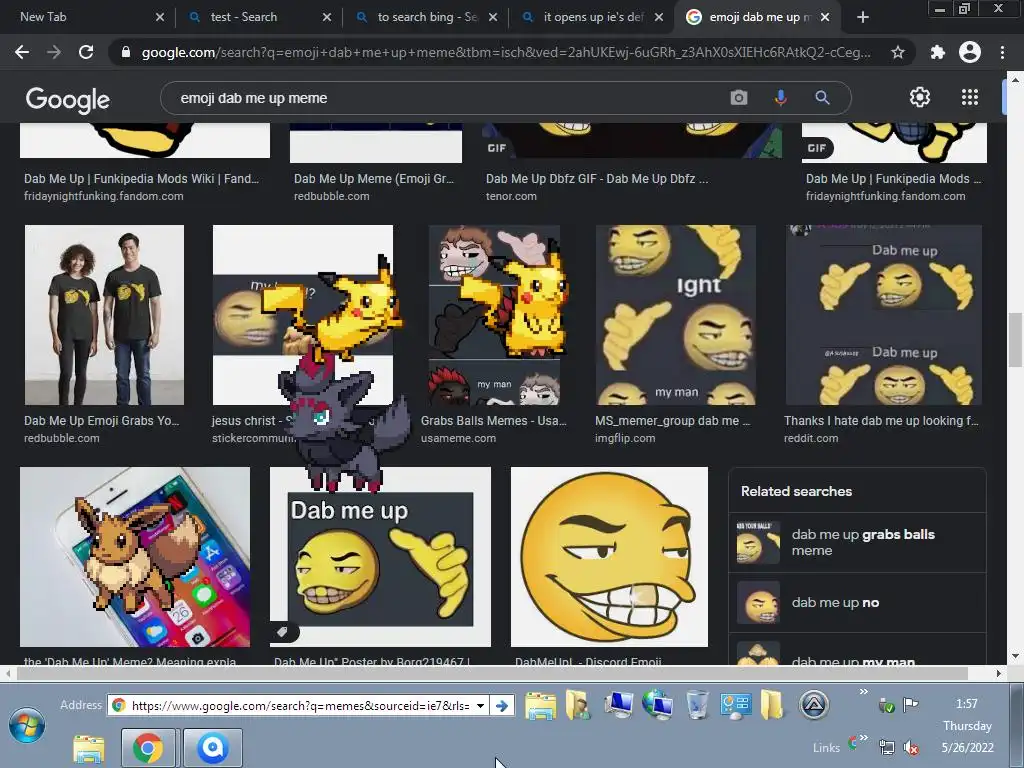This screenshot has height=768, width=1024.
Task: Open the Chrome extensions puzzle icon
Action: coord(937,52)
